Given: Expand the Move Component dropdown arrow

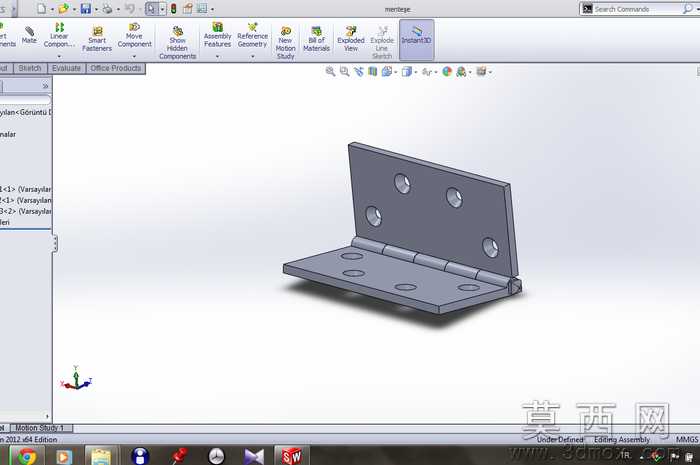Looking at the screenshot, I should (134, 57).
